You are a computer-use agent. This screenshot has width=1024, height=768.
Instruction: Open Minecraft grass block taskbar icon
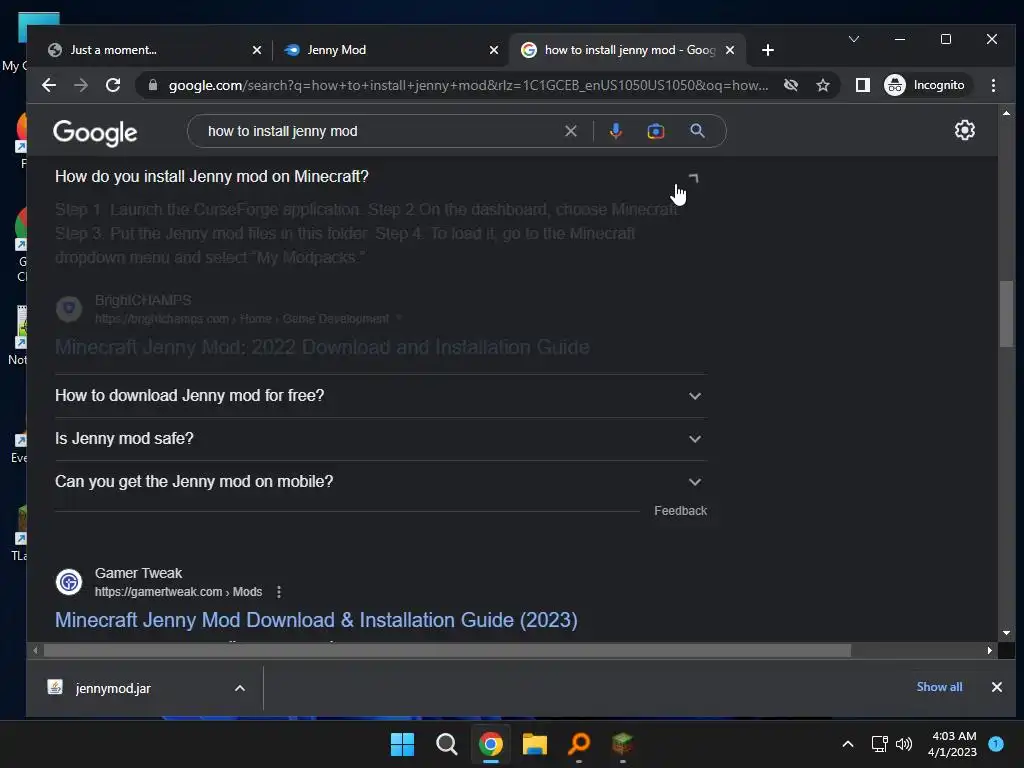[622, 744]
